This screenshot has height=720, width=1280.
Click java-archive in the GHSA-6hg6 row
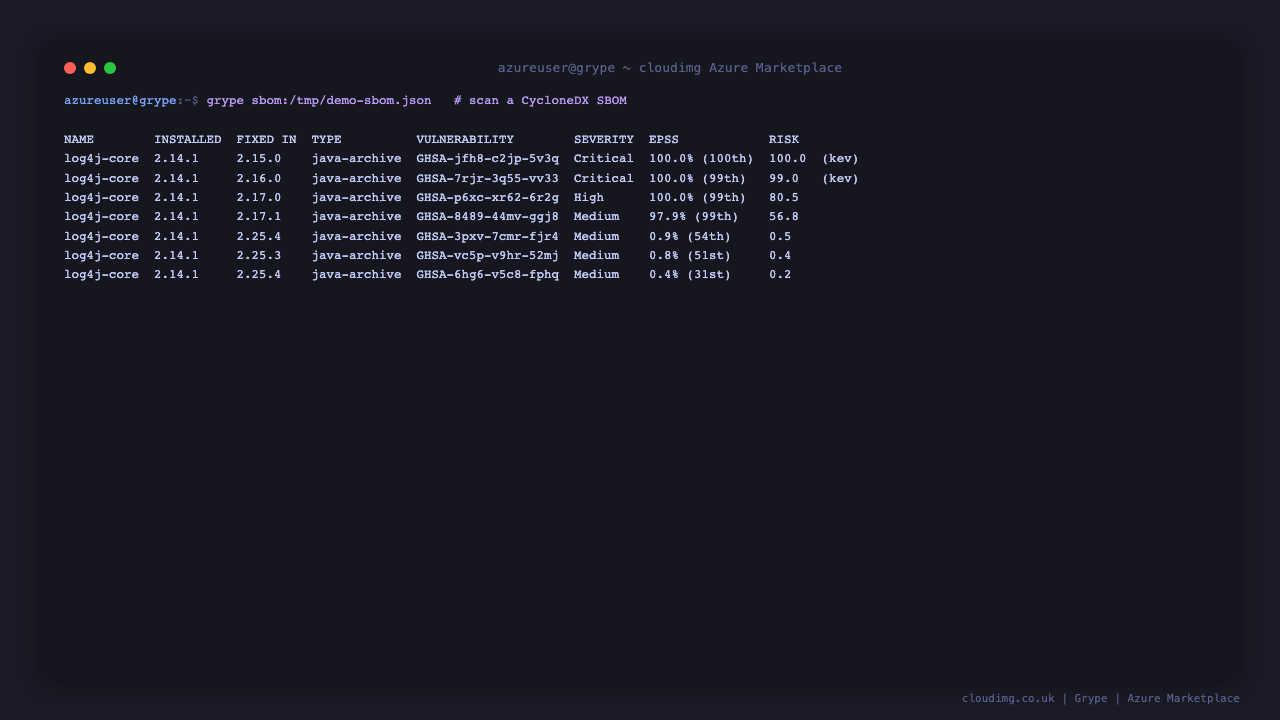point(357,275)
